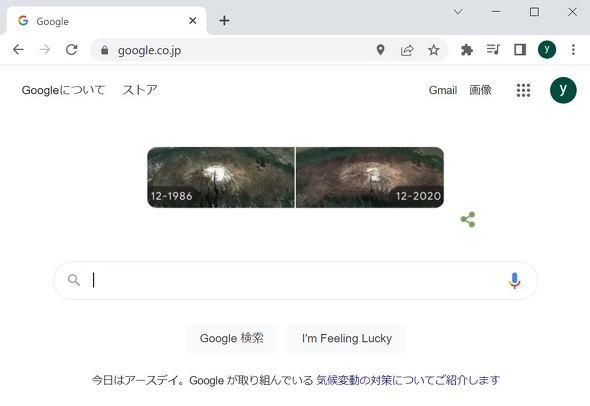Click the Google 検索 button

(x=231, y=338)
